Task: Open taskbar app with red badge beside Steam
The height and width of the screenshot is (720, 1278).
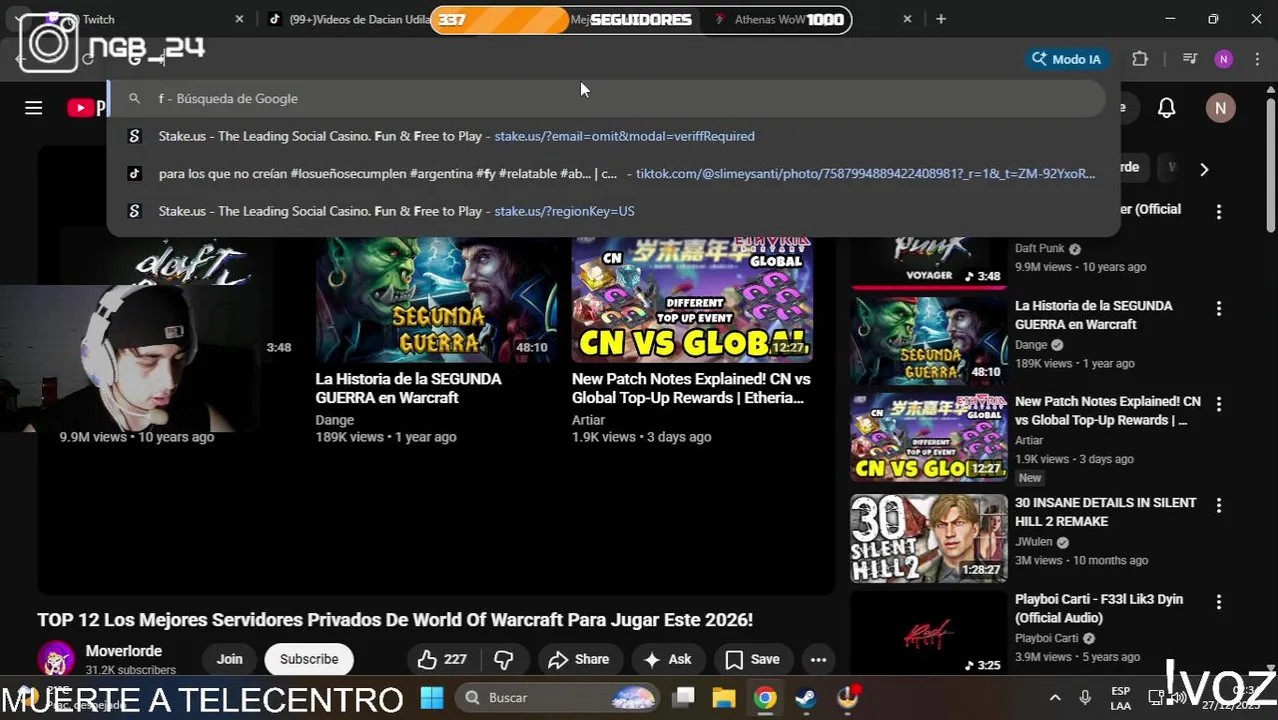Action: point(848,697)
